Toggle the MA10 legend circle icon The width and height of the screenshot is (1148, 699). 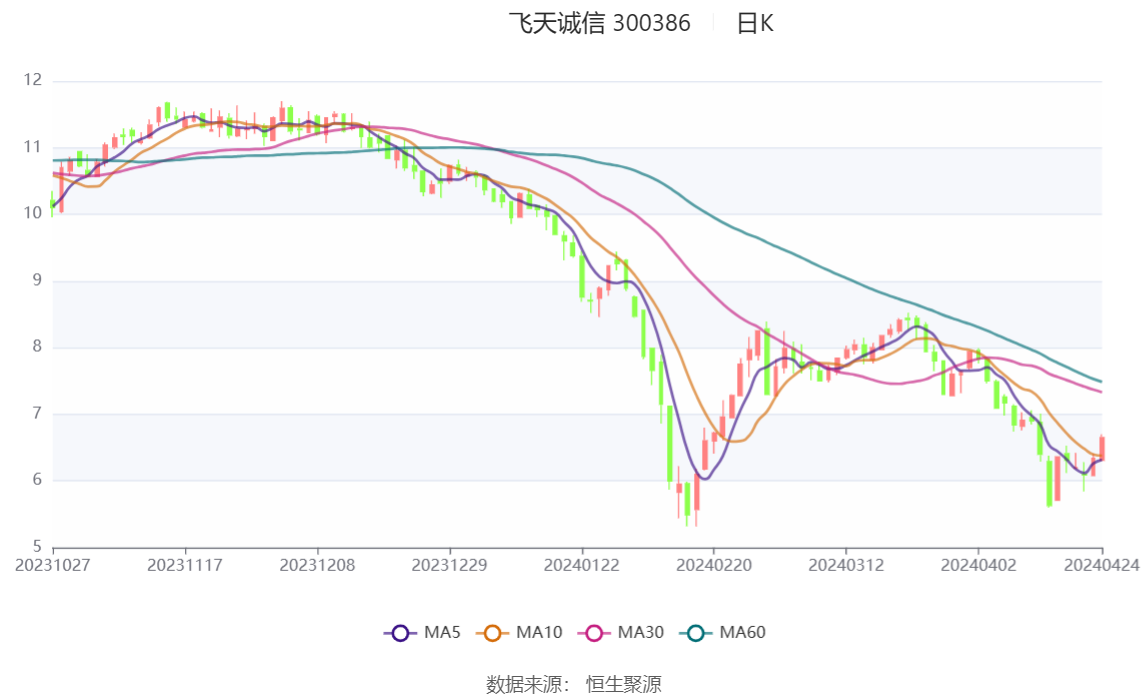492,633
